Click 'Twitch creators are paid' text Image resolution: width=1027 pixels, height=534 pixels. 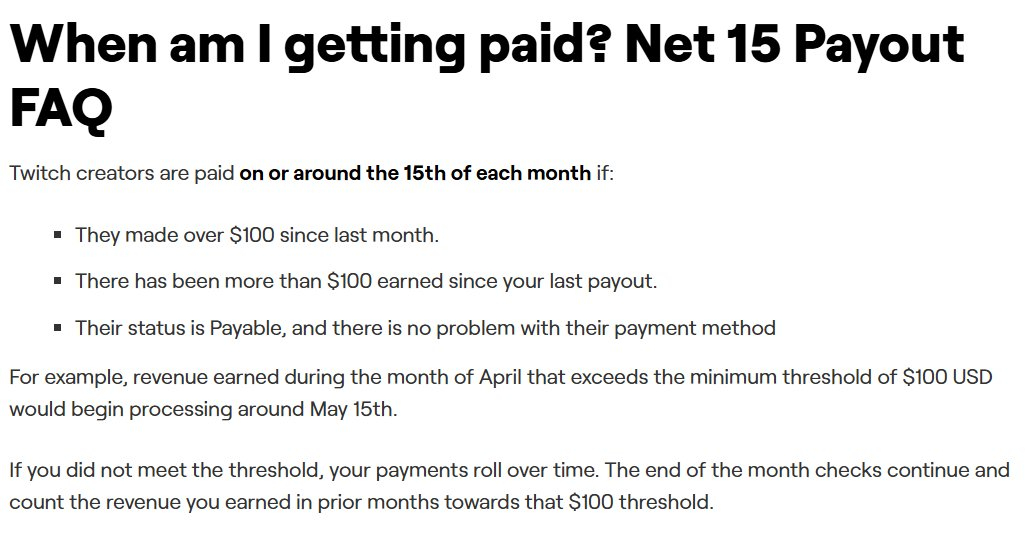(x=122, y=173)
